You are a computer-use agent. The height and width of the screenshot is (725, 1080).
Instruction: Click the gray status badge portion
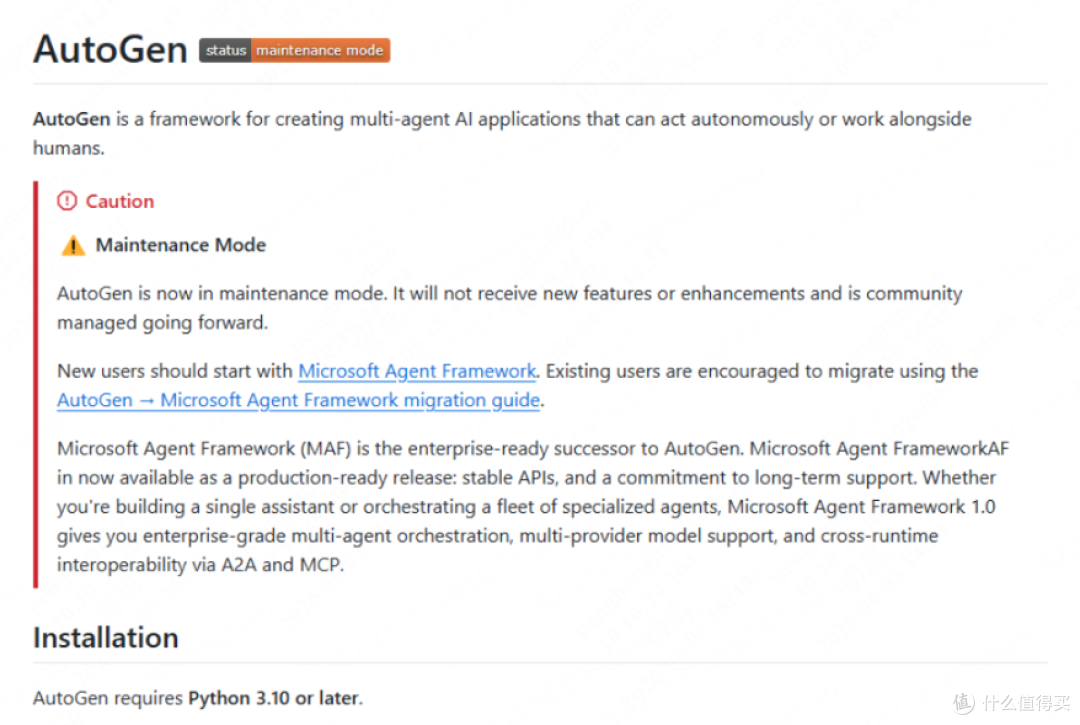(225, 50)
